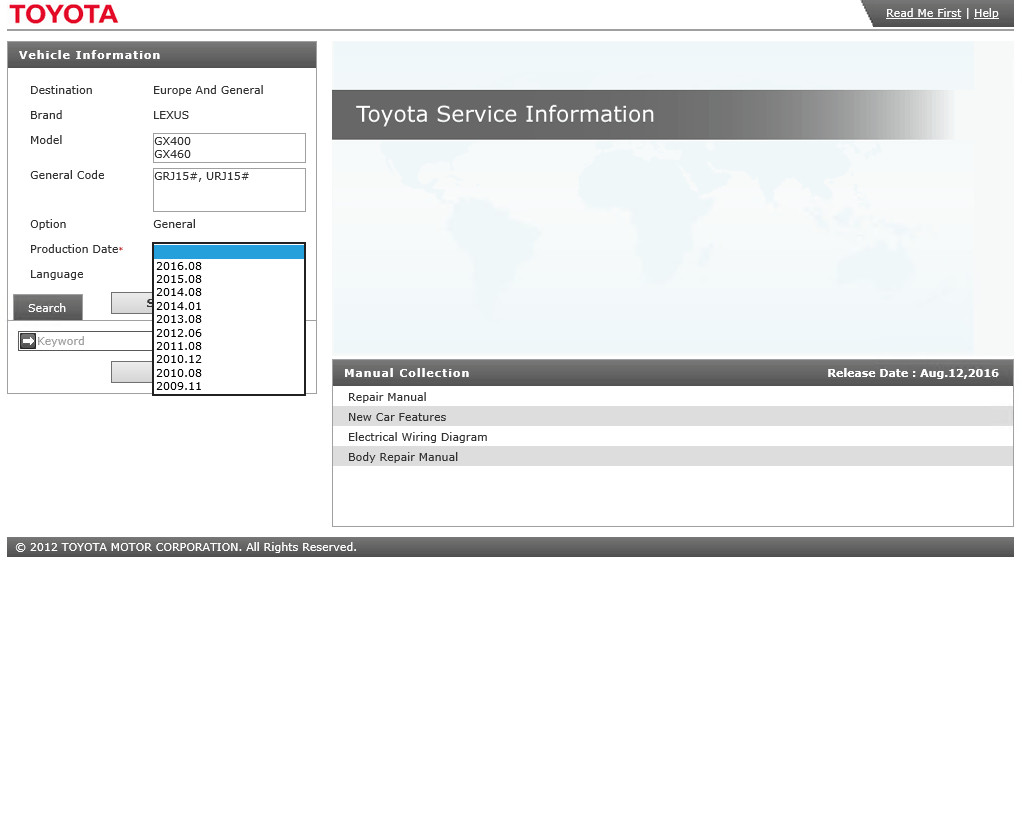
Task: Click the General Code box showing GRJ15#, URJ15#
Action: click(x=229, y=190)
